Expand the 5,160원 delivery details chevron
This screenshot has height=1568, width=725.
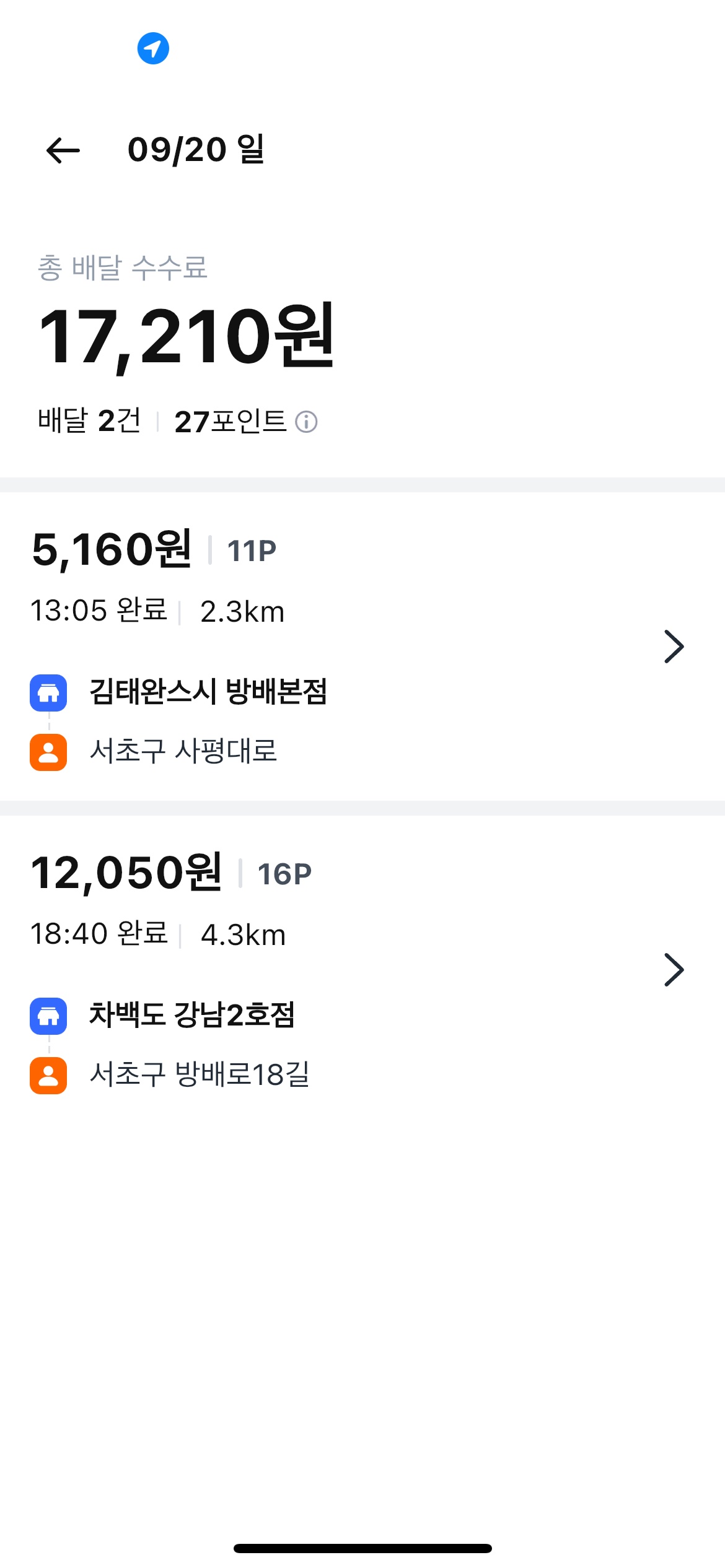tap(674, 647)
